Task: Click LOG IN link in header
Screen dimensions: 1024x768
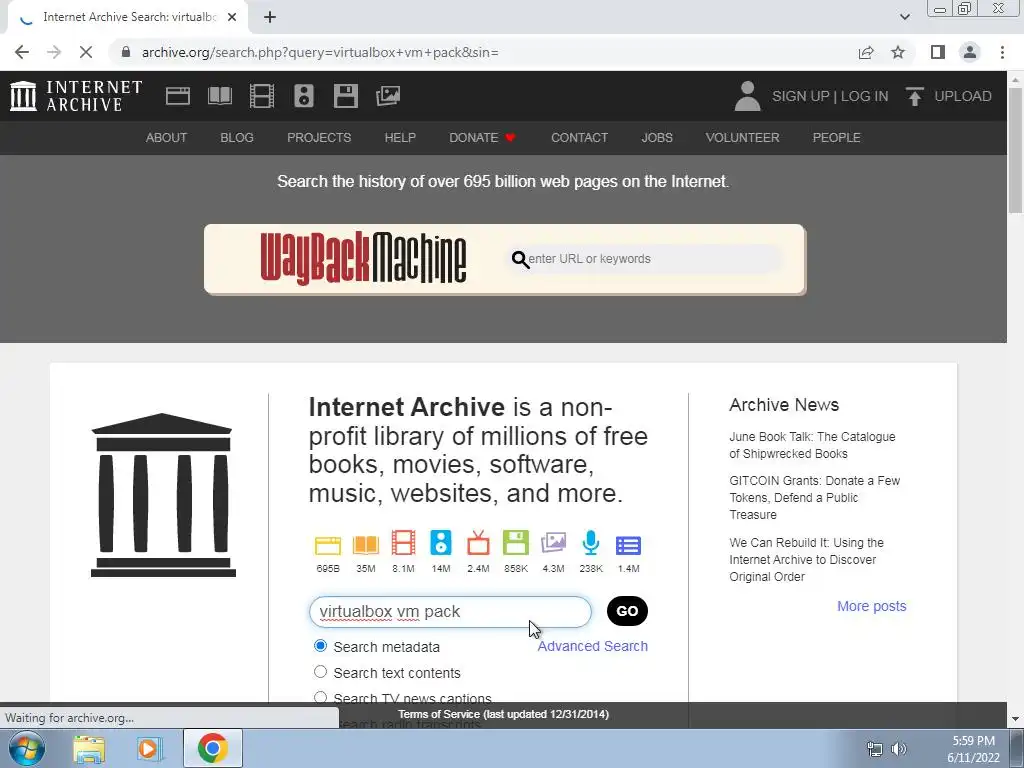Action: (864, 96)
